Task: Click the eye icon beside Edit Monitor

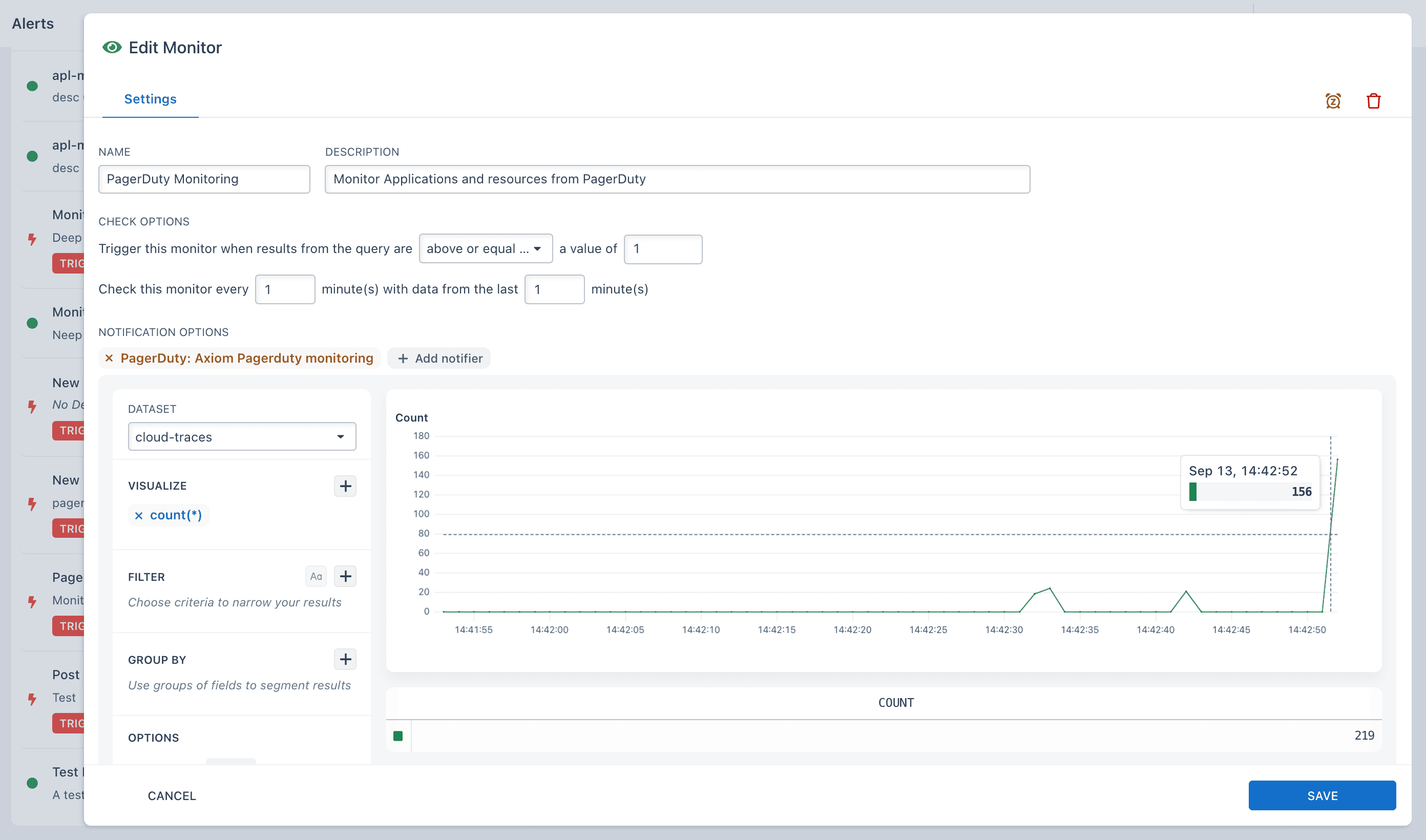Action: pyautogui.click(x=112, y=47)
